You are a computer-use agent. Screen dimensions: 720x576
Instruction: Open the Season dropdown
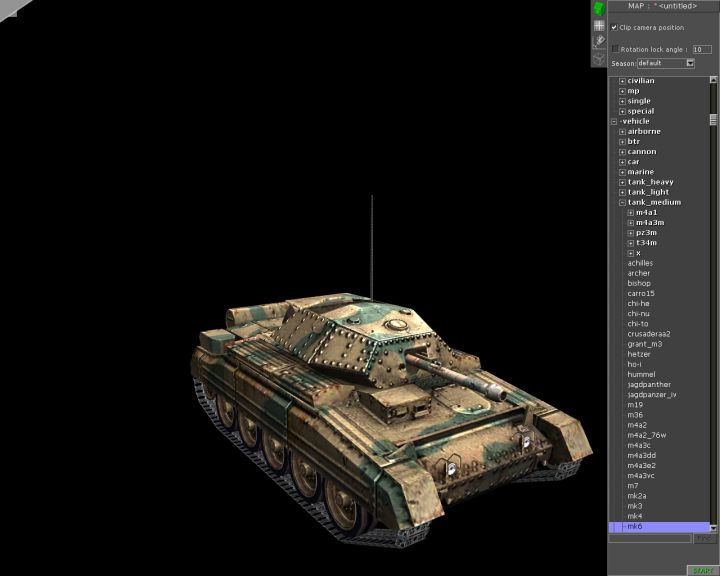[690, 63]
